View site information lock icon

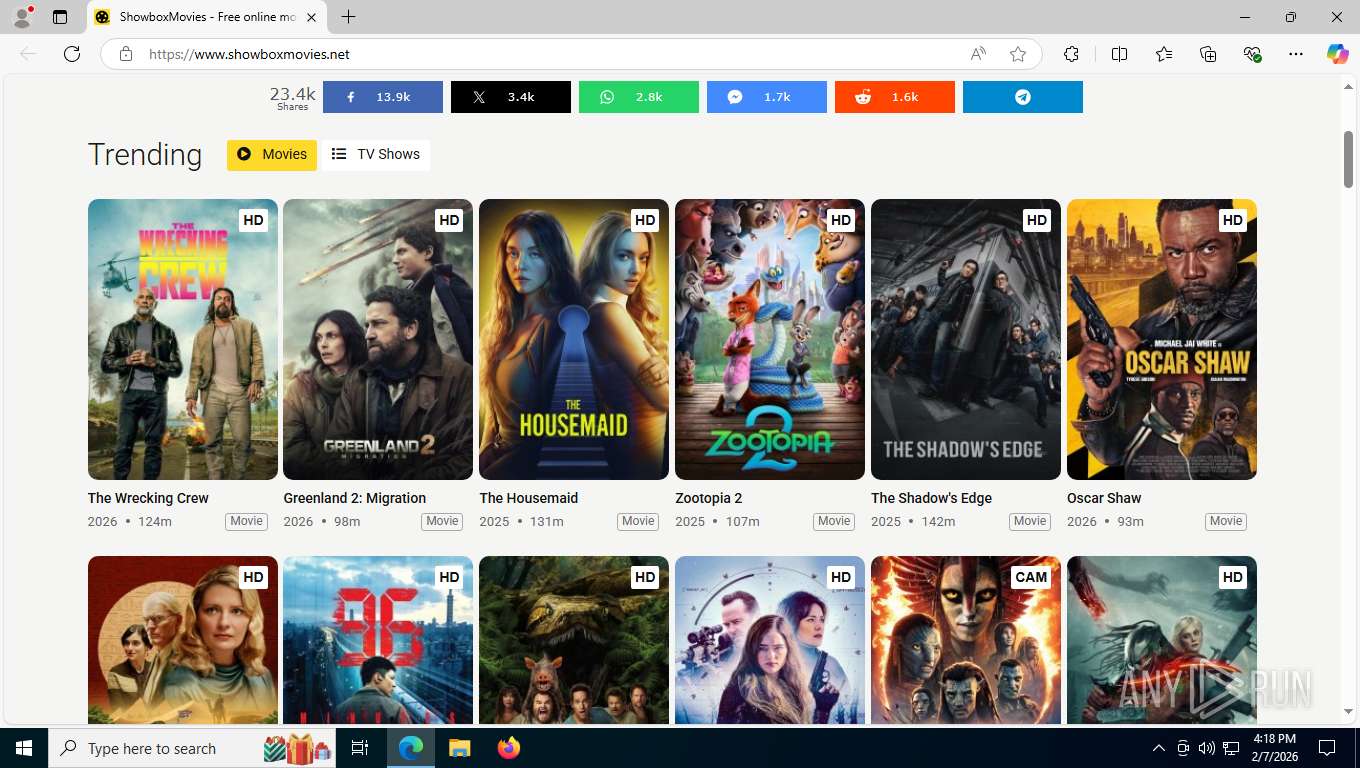125,54
